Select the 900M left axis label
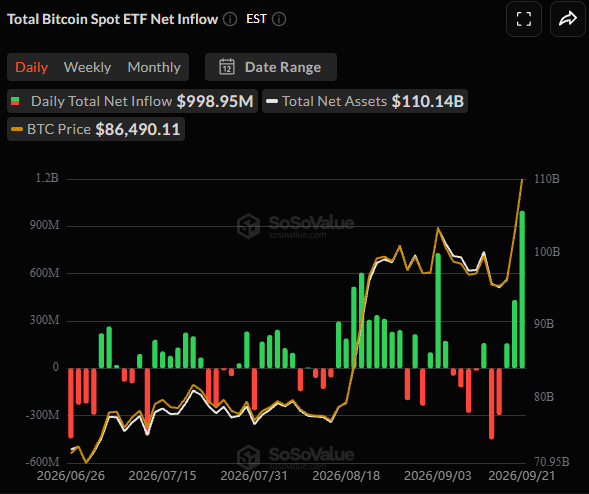The image size is (589, 494). pos(45,225)
